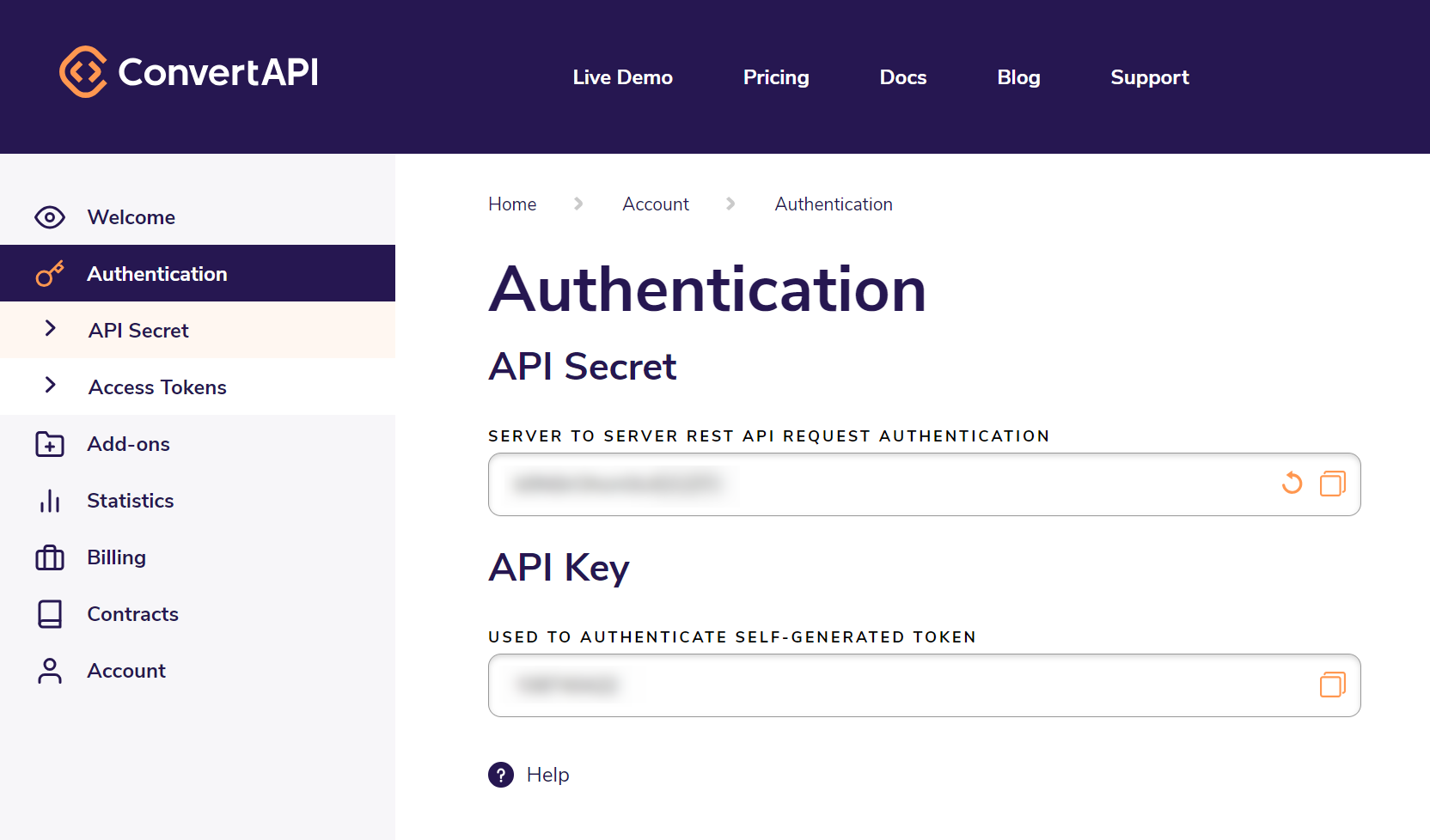Viewport: 1430px width, 840px height.
Task: Expand the API Secret chevron in sidebar
Action: point(51,329)
